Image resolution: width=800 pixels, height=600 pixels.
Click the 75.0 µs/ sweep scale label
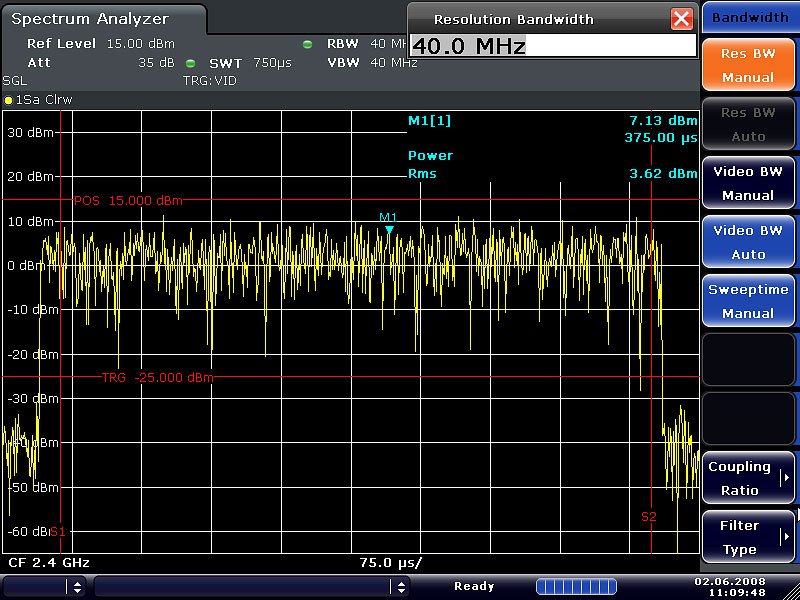pyautogui.click(x=392, y=562)
